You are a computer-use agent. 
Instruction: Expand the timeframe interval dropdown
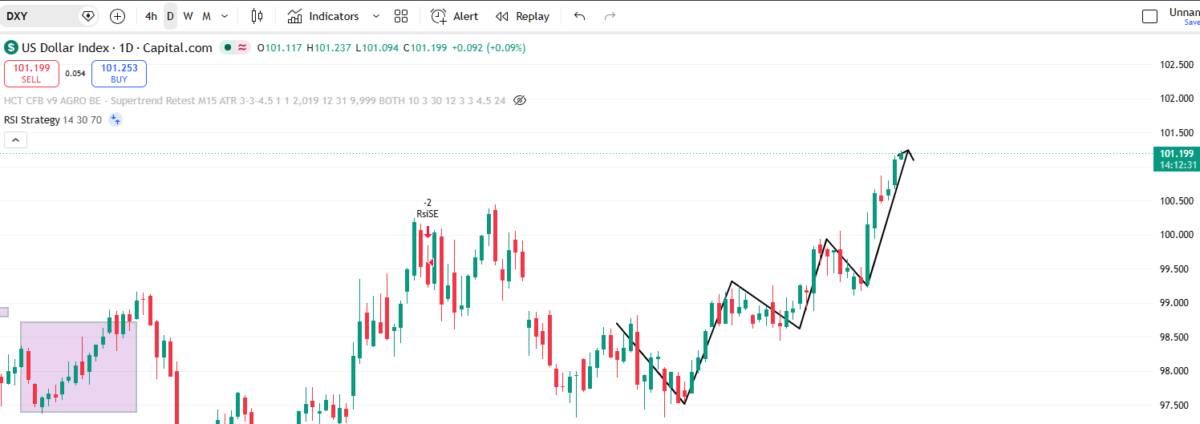tap(226, 16)
